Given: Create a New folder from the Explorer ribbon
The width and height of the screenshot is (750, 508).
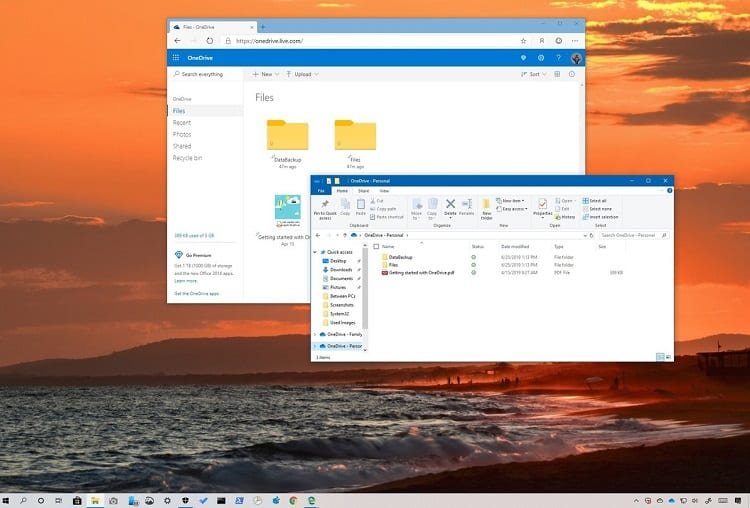Looking at the screenshot, I should 486,210.
